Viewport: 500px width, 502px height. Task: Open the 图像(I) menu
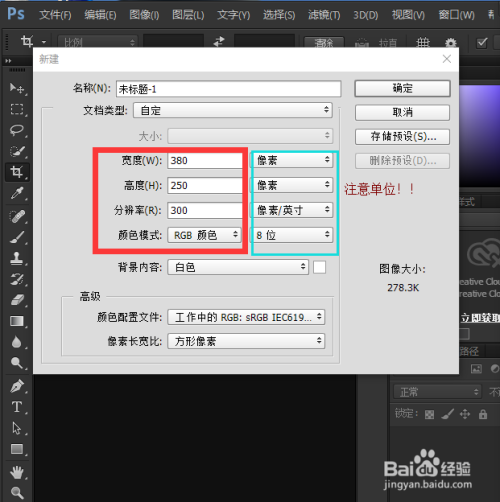pos(144,15)
